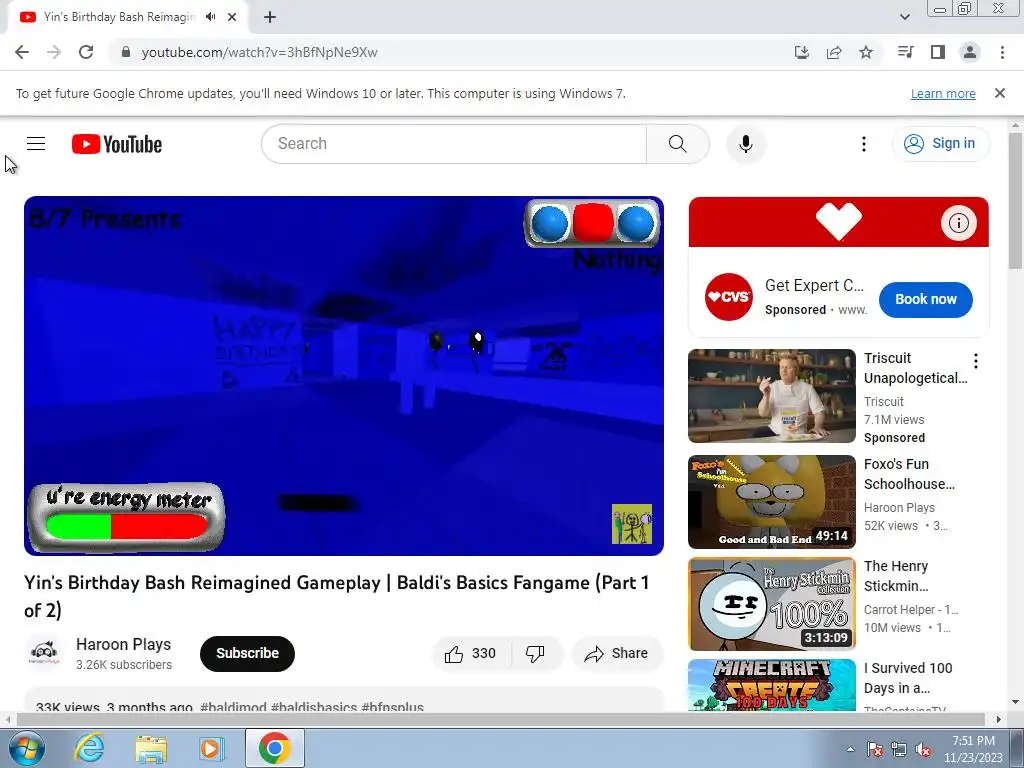Image resolution: width=1024 pixels, height=768 pixels.
Task: Click the #baldisbasics hashtag
Action: coord(314,707)
